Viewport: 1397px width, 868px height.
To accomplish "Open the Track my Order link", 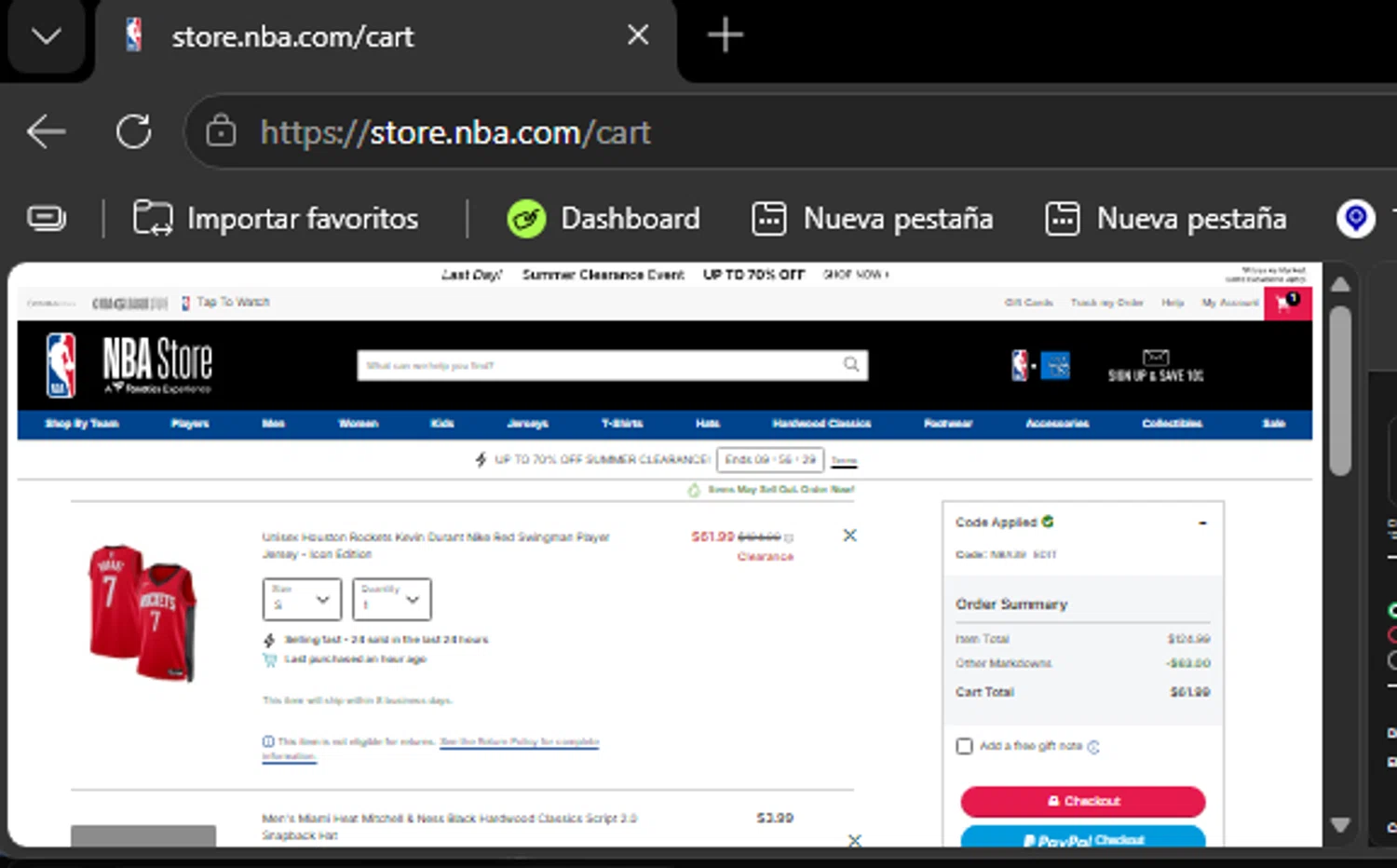I will coord(1106,303).
